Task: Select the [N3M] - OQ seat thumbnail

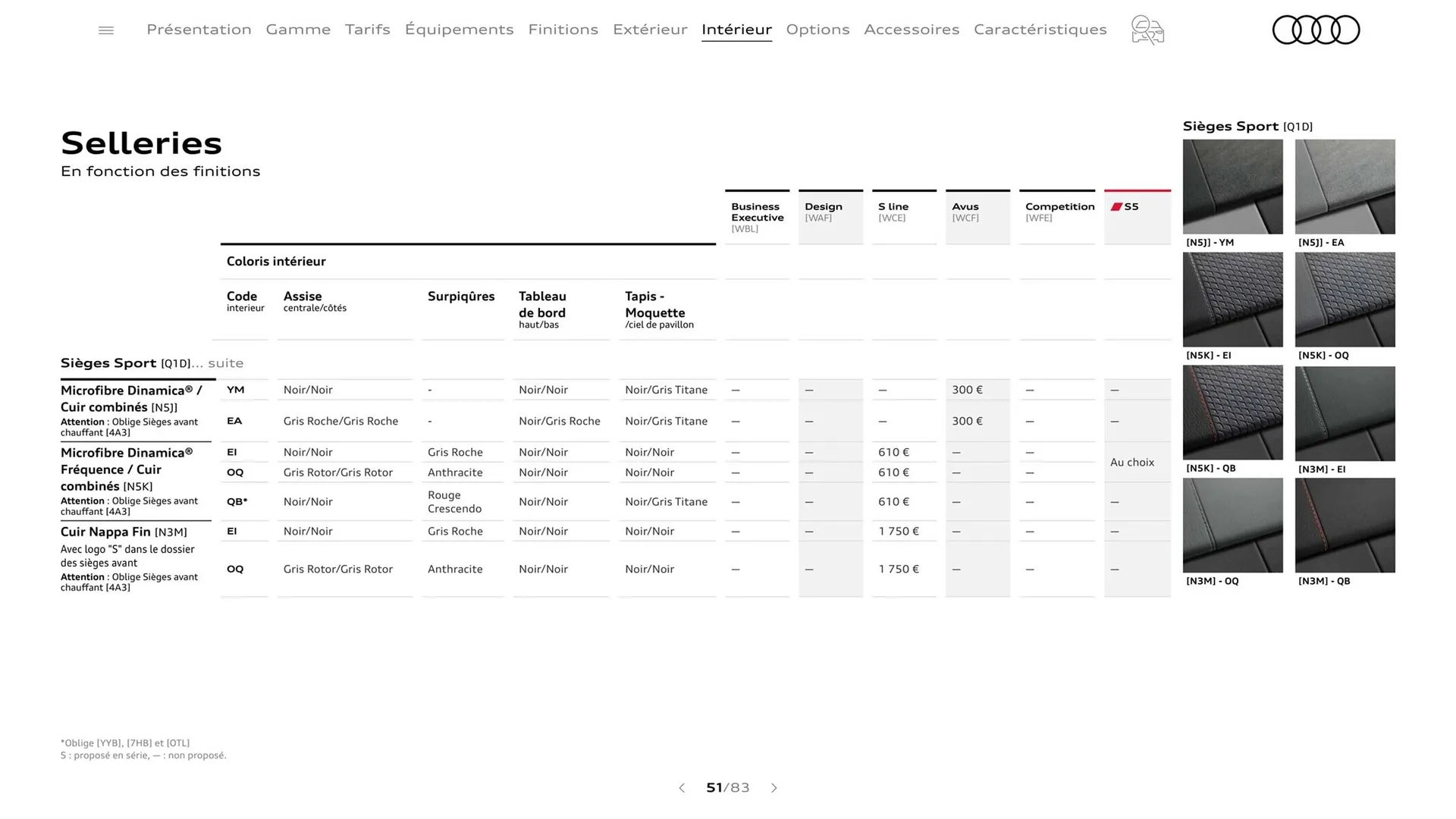Action: pyautogui.click(x=1233, y=525)
